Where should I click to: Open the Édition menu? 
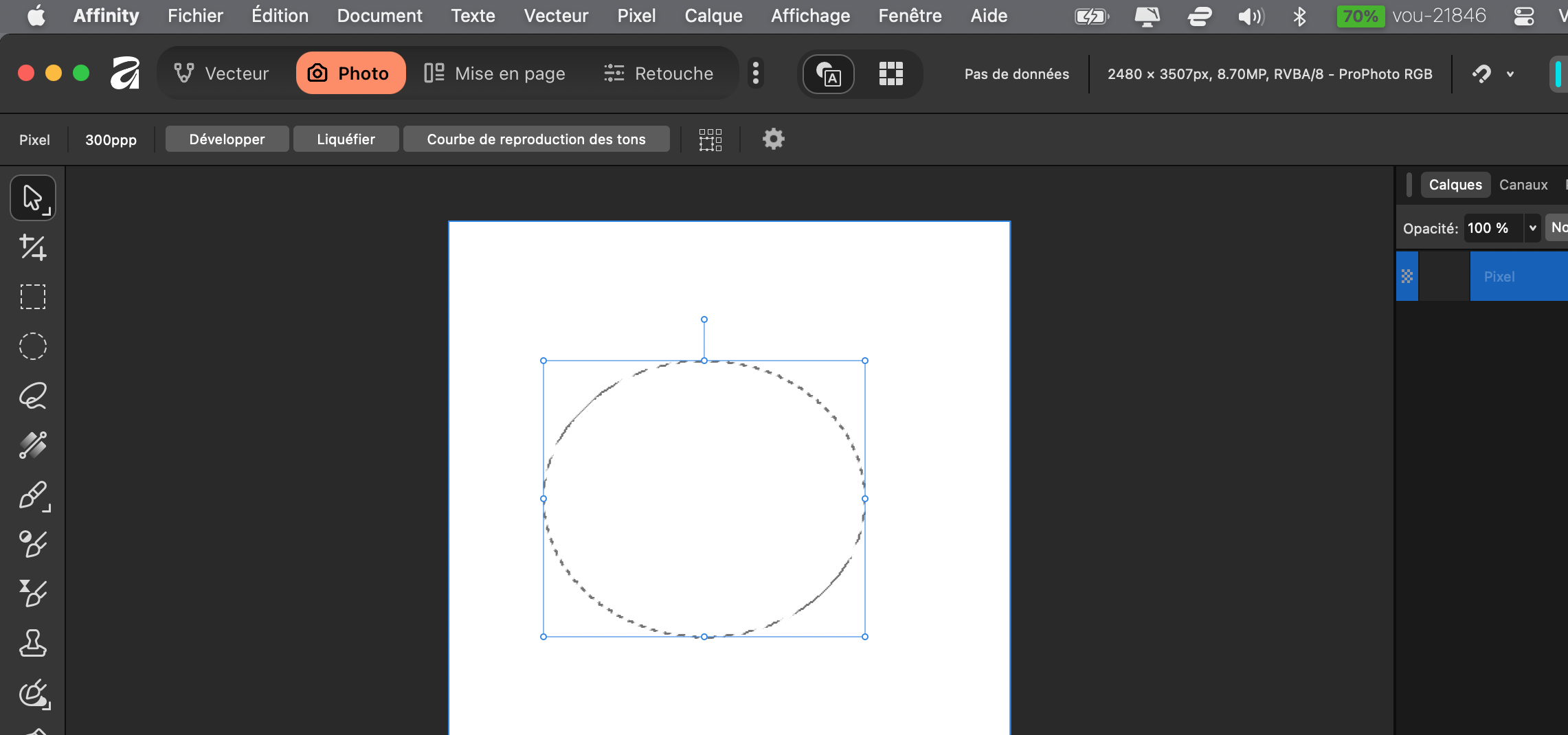(280, 16)
